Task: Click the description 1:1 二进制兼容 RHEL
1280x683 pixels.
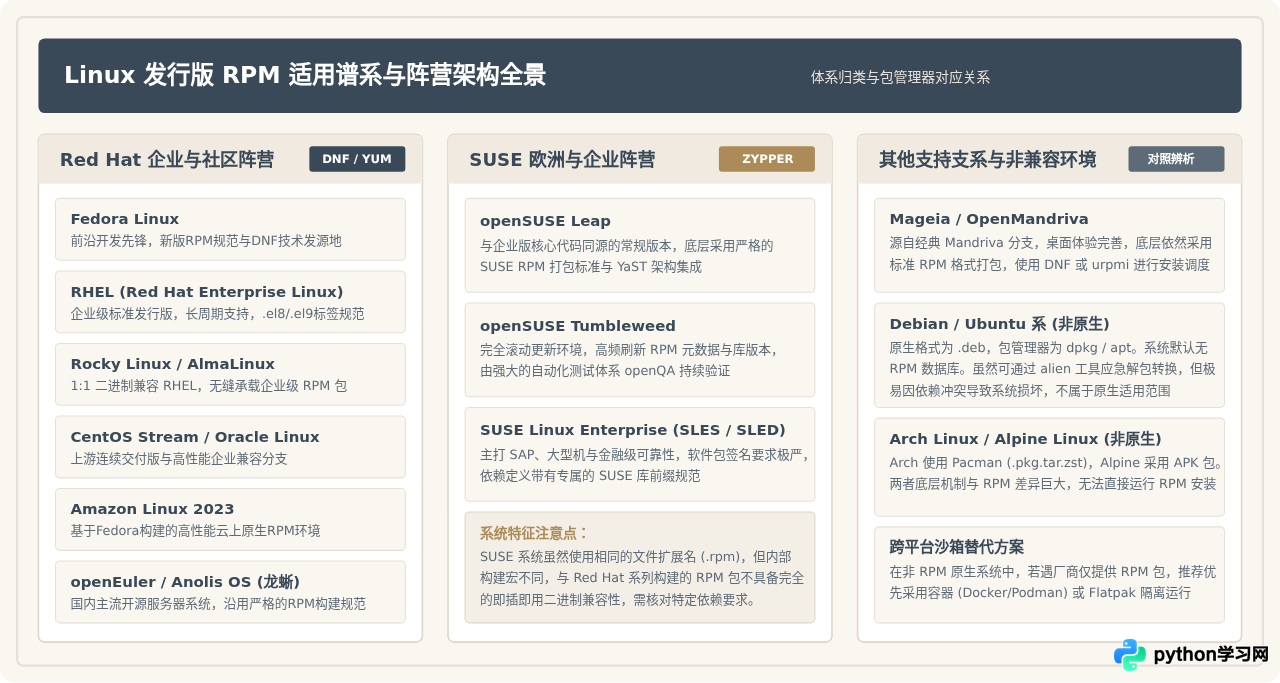Action: point(208,386)
